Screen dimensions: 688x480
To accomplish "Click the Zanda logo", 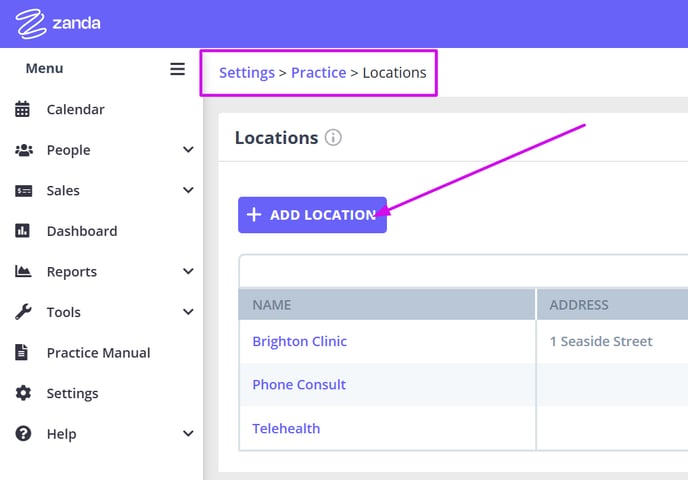I will pyautogui.click(x=58, y=23).
